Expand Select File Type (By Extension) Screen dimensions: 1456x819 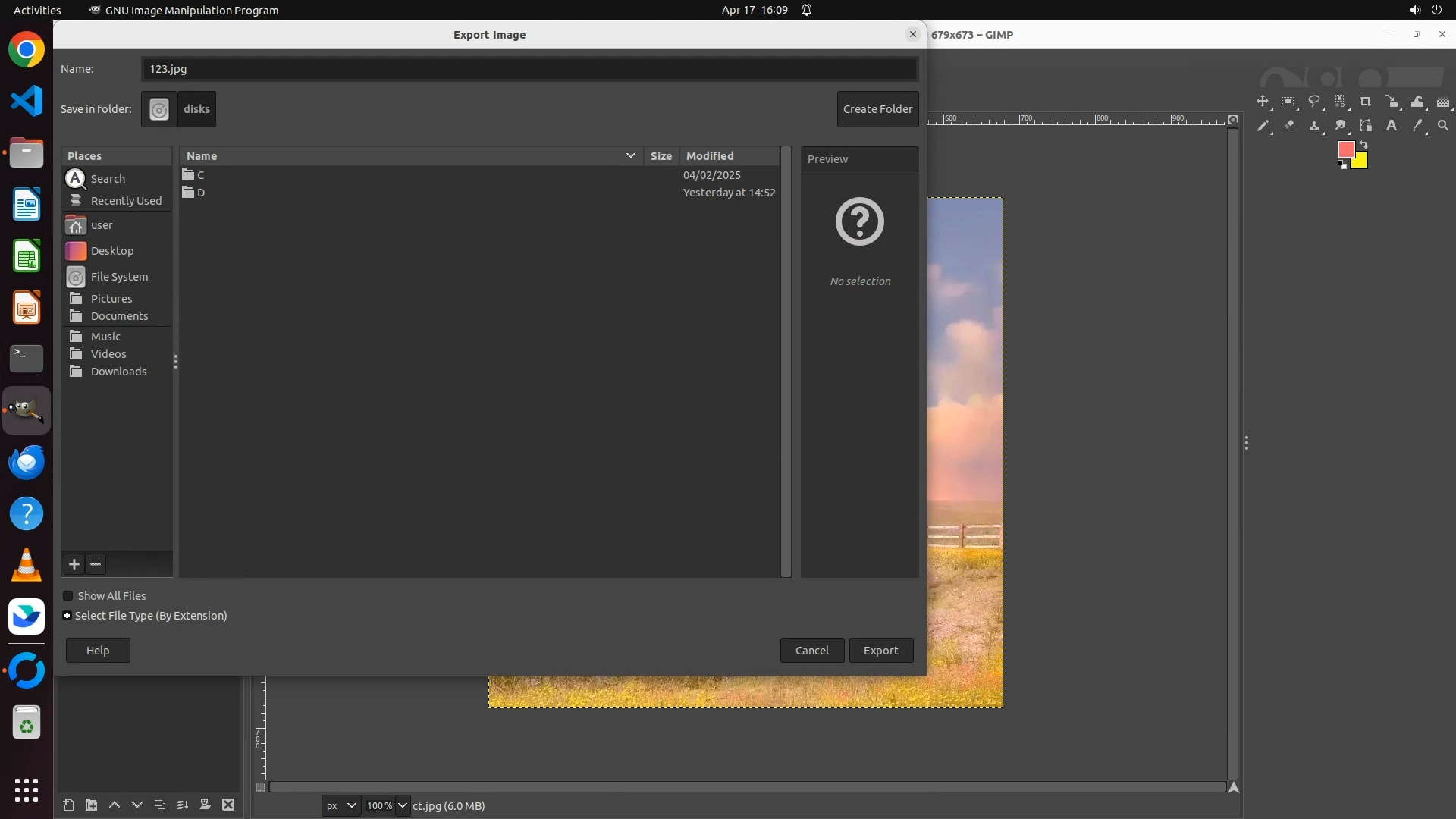67,616
